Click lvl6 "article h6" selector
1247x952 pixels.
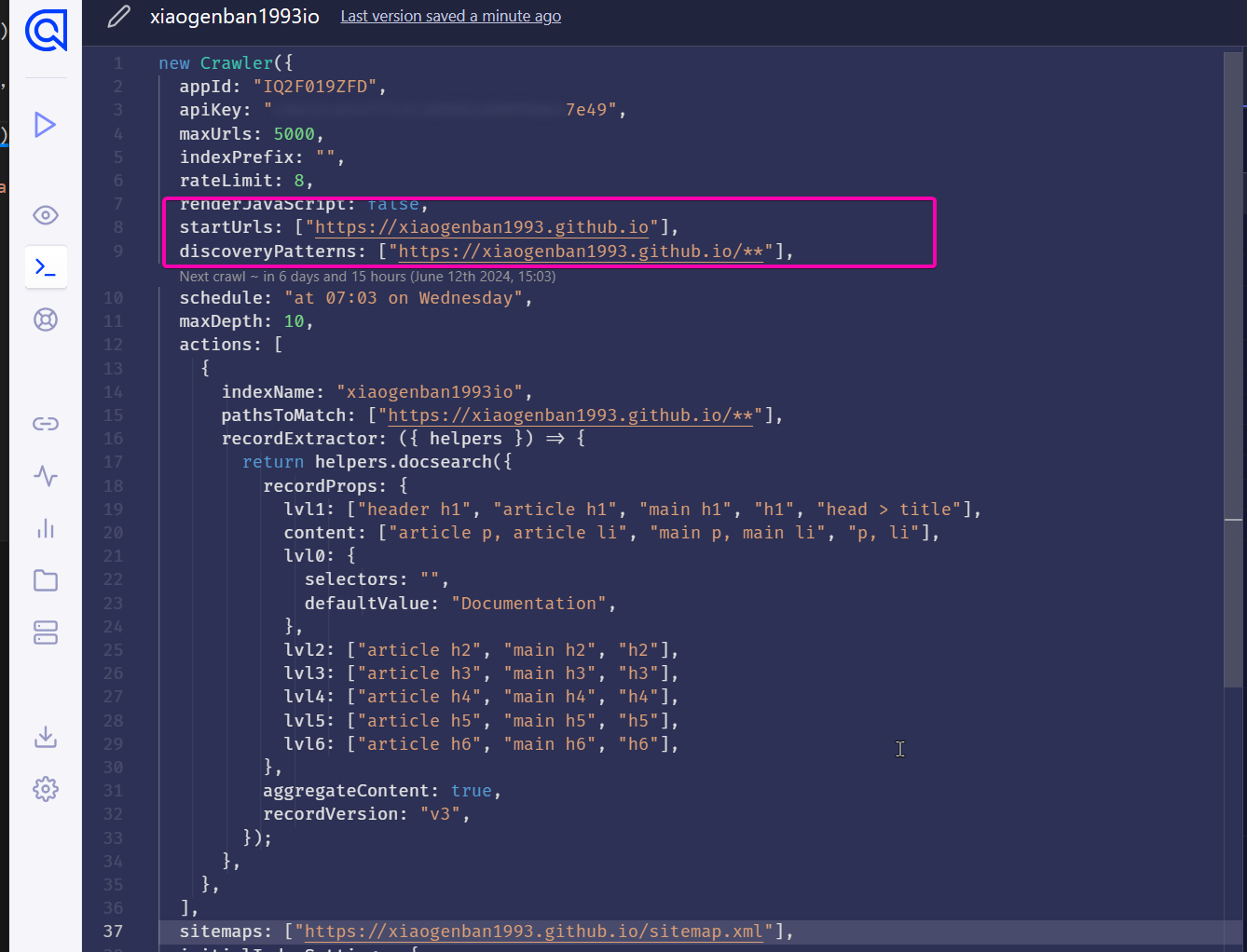pyautogui.click(x=419, y=744)
